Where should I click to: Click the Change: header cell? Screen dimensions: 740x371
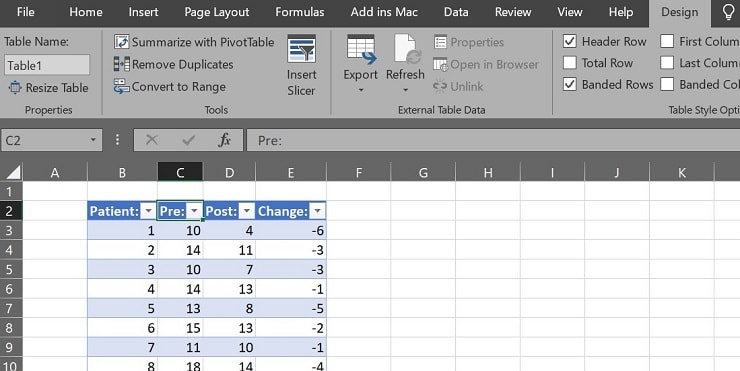coord(291,211)
